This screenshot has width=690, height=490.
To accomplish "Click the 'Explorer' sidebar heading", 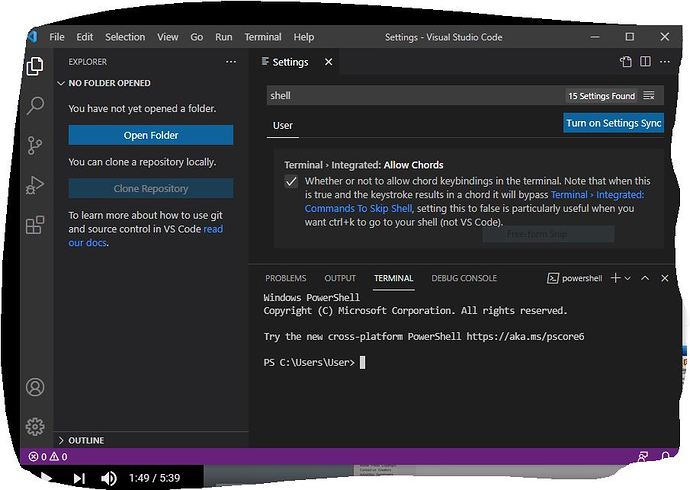I will click(88, 62).
